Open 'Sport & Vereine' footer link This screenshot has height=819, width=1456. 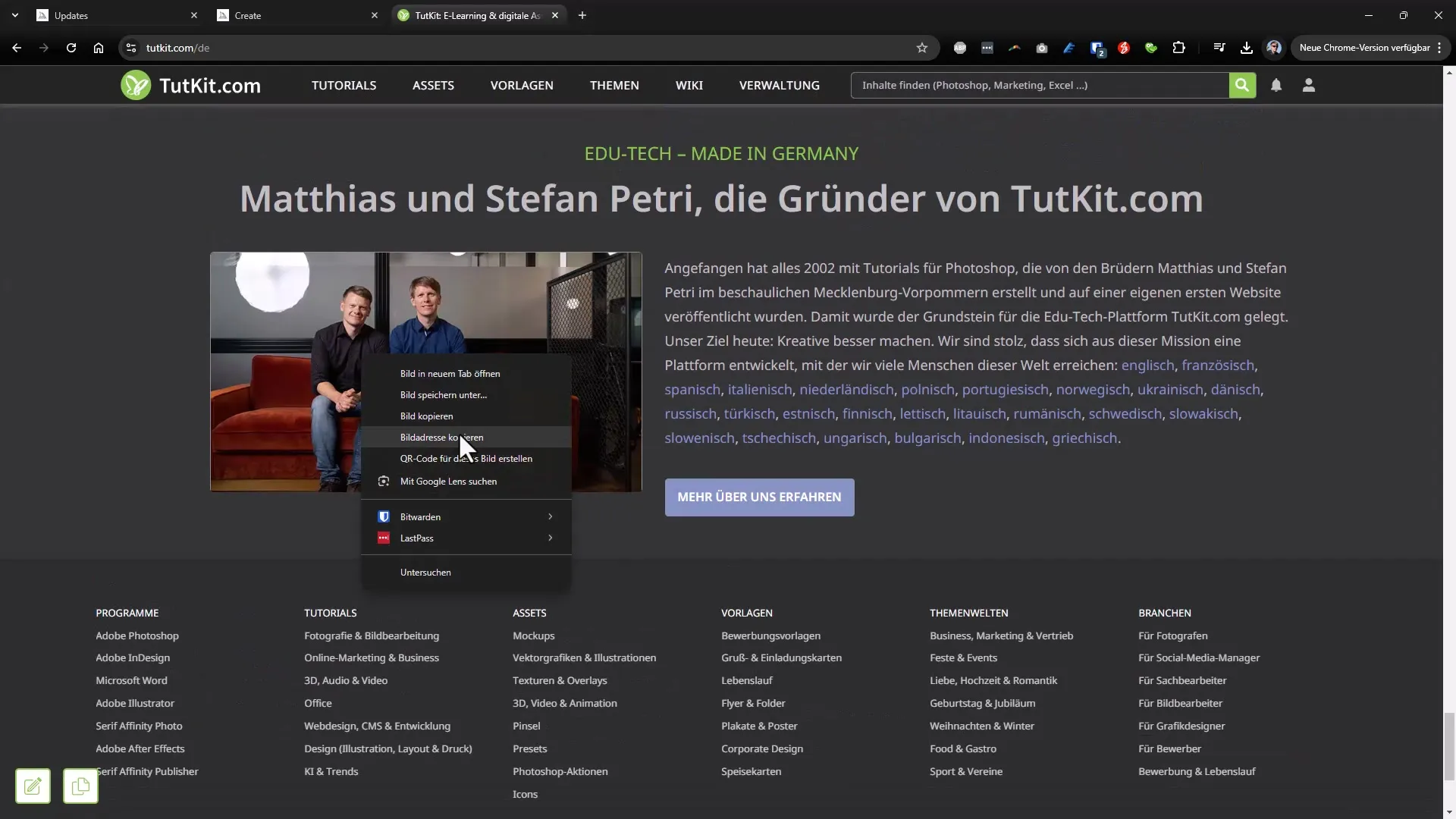point(966,771)
